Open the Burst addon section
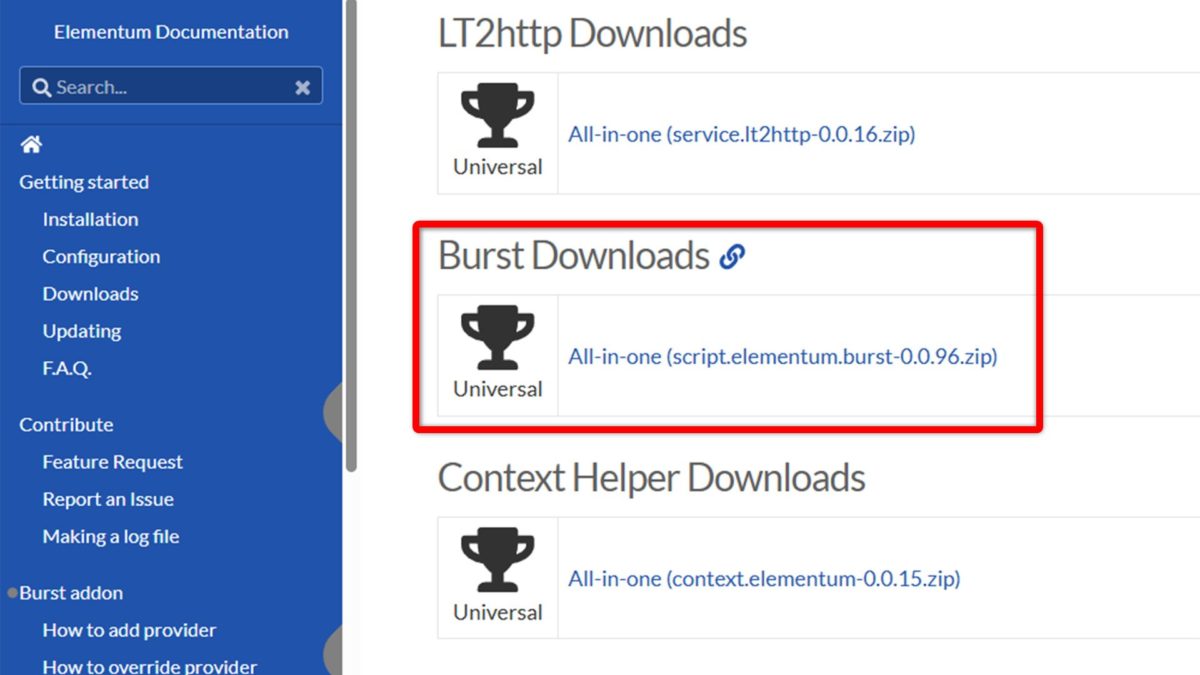Viewport: 1200px width, 675px height. coord(71,593)
